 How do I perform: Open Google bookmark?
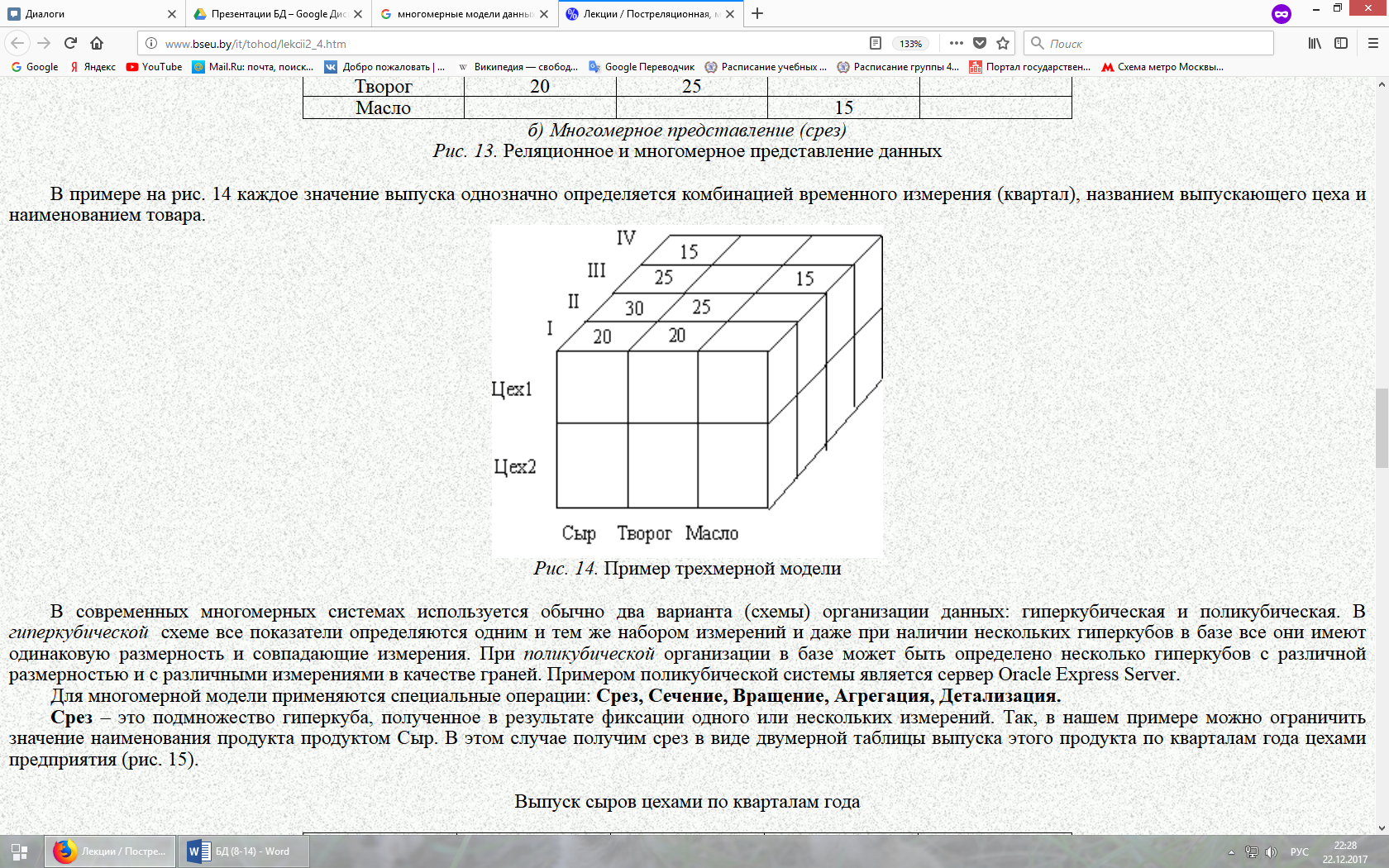click(35, 67)
